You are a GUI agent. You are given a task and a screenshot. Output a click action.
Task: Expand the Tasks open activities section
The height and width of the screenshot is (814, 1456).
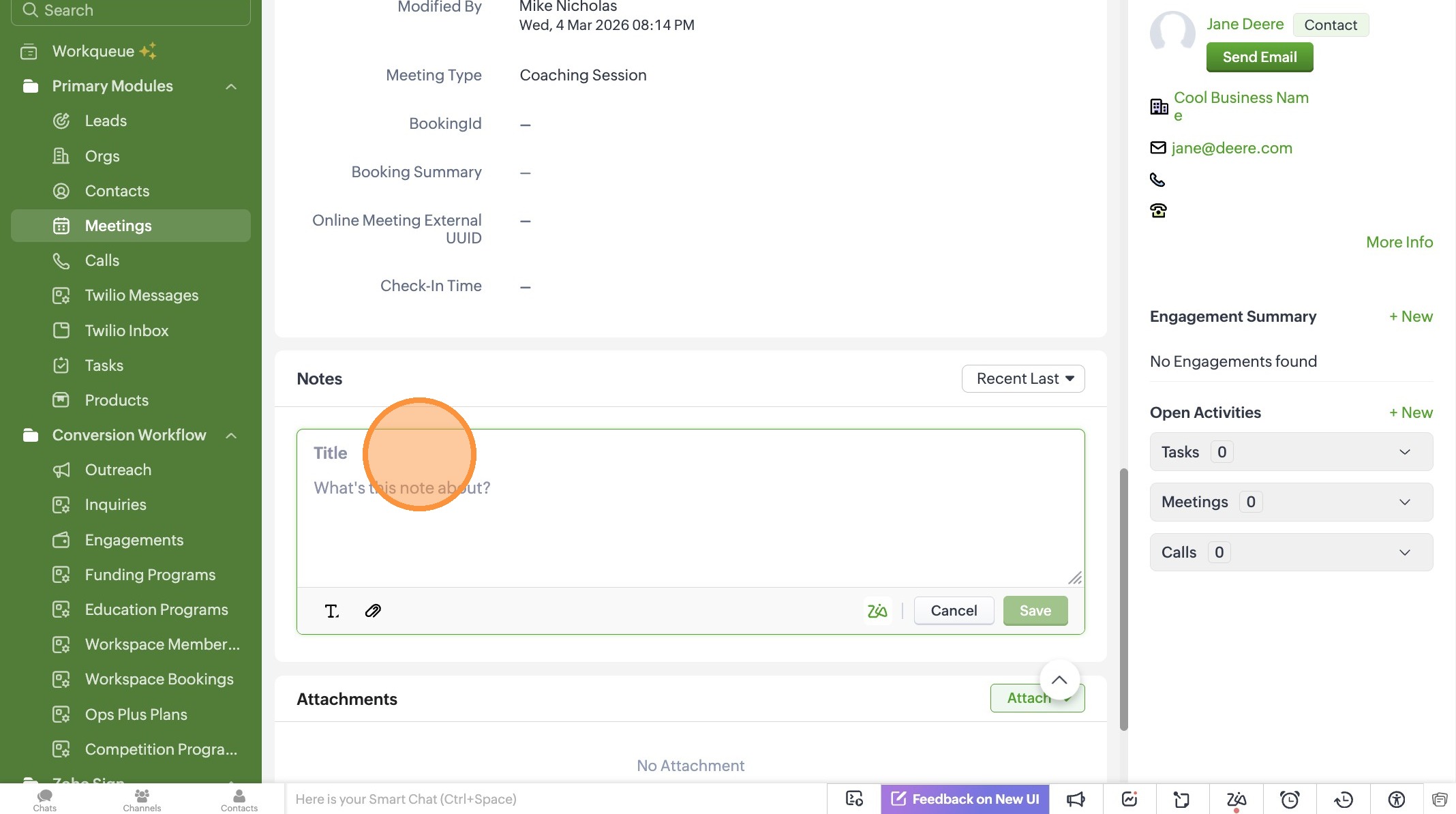tap(1404, 452)
